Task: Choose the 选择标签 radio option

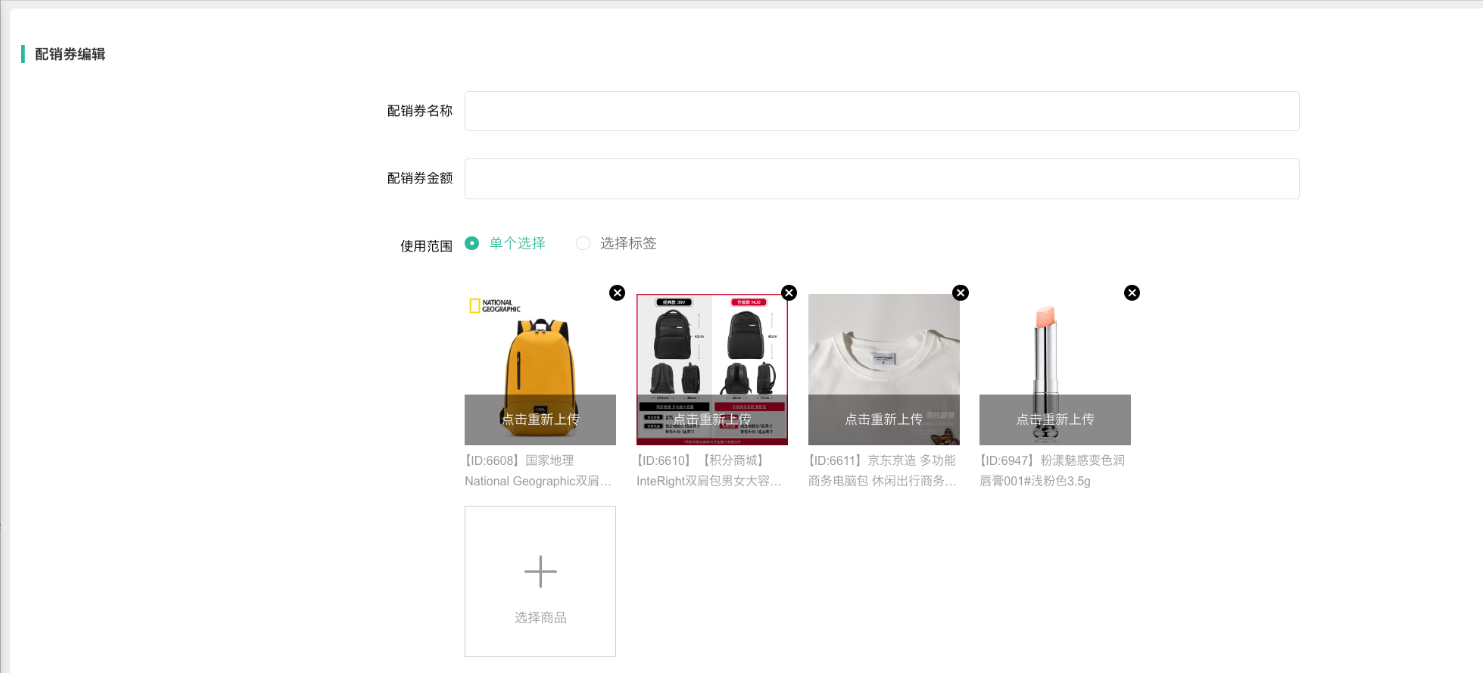Action: click(x=583, y=243)
